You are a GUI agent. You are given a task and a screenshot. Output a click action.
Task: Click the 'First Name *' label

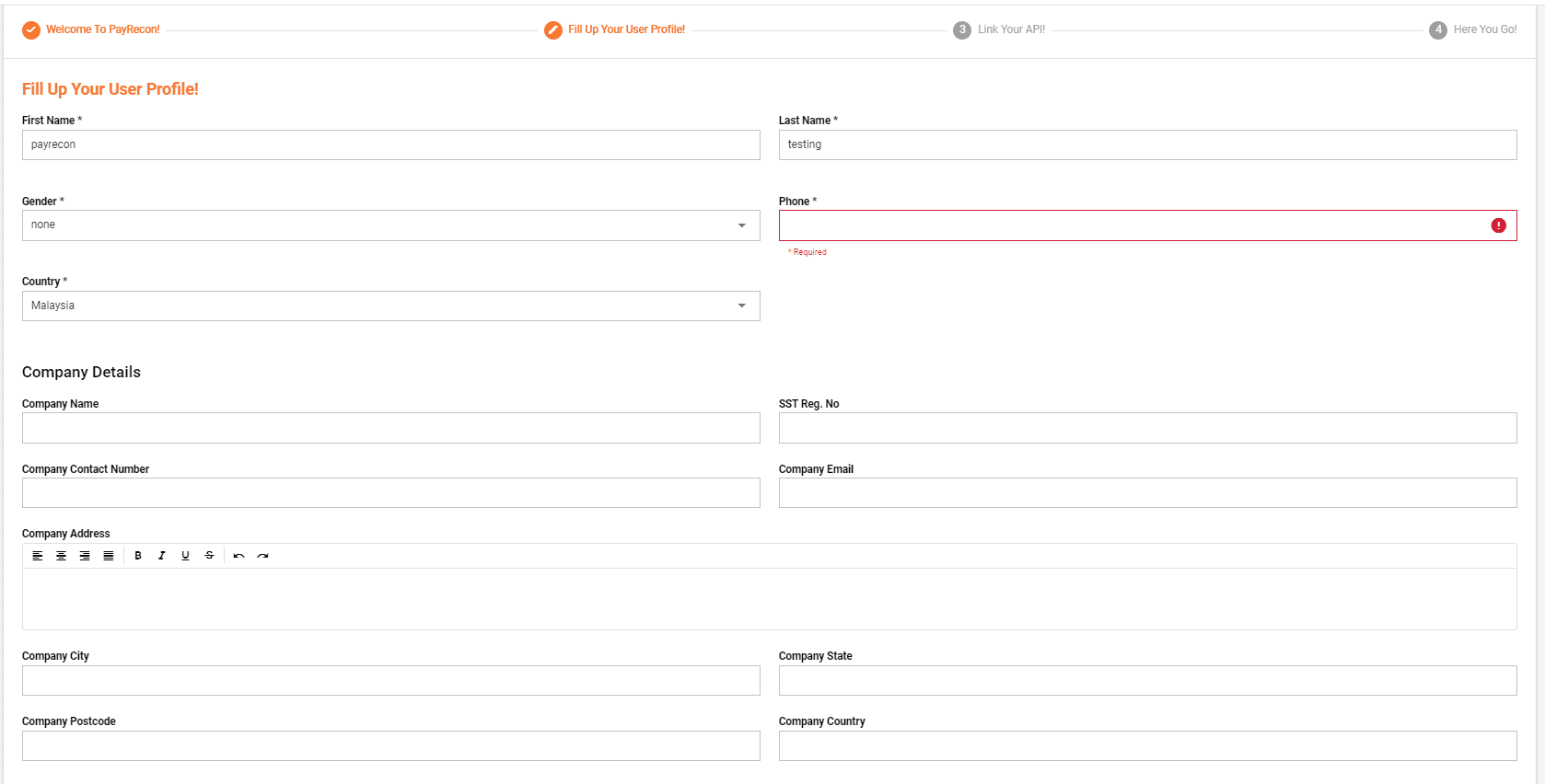pos(52,121)
